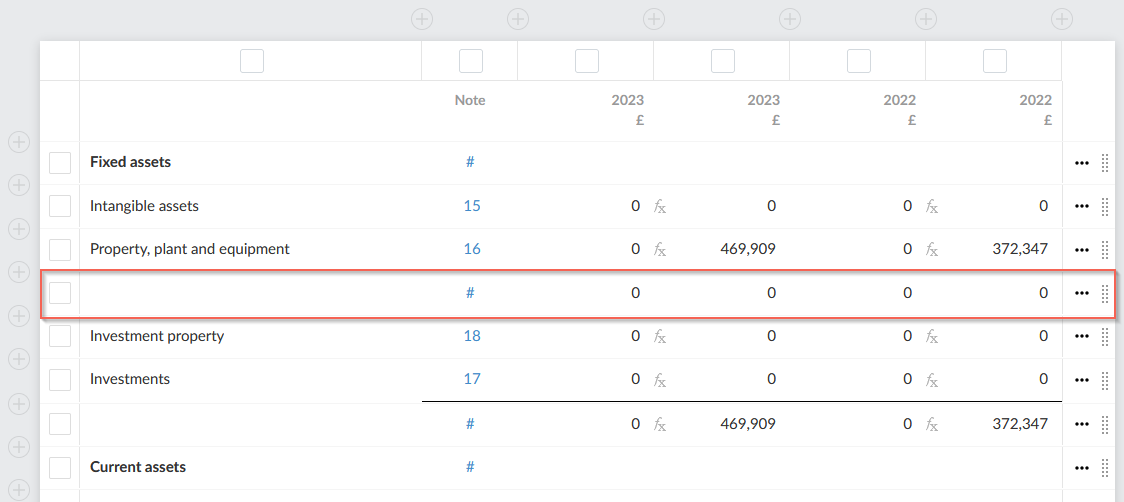Open 2022 fx formula for Property, plant and equipment
This screenshot has width=1124, height=502.
pos(932,250)
